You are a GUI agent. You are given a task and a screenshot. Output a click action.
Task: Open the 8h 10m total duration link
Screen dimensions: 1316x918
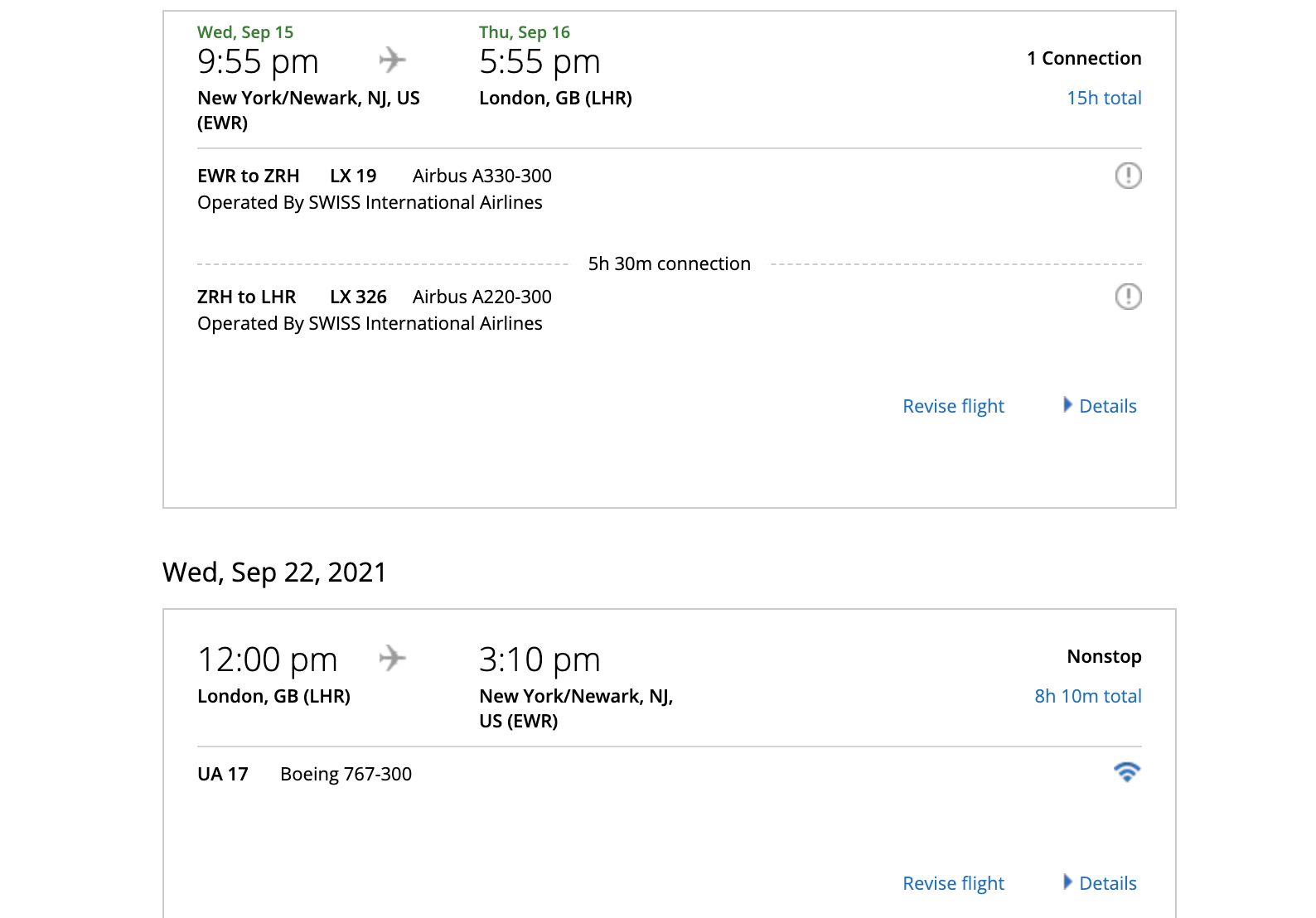[x=1087, y=696]
